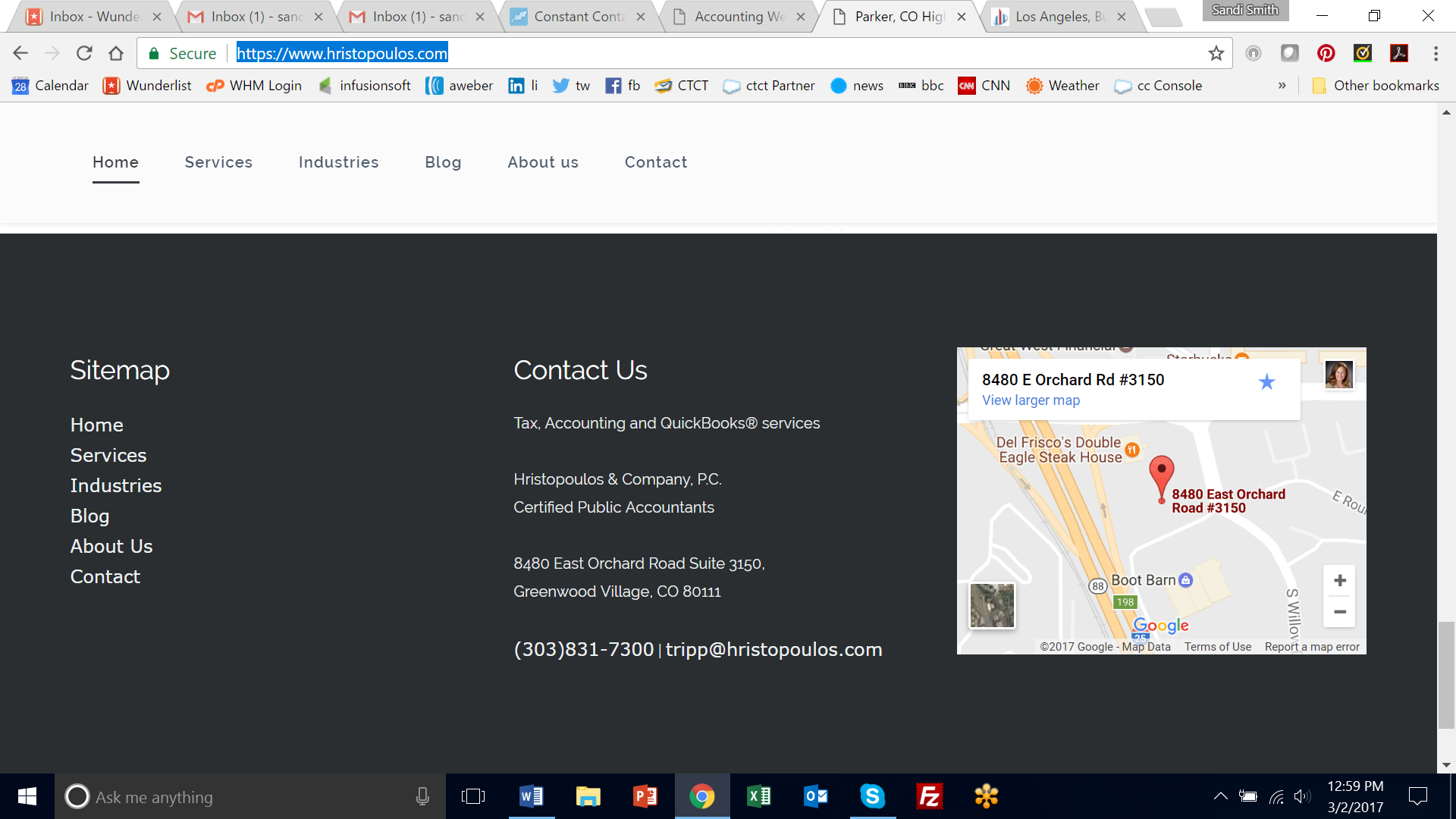Open the news bookmark
The width and height of the screenshot is (1456, 819).
point(857,86)
